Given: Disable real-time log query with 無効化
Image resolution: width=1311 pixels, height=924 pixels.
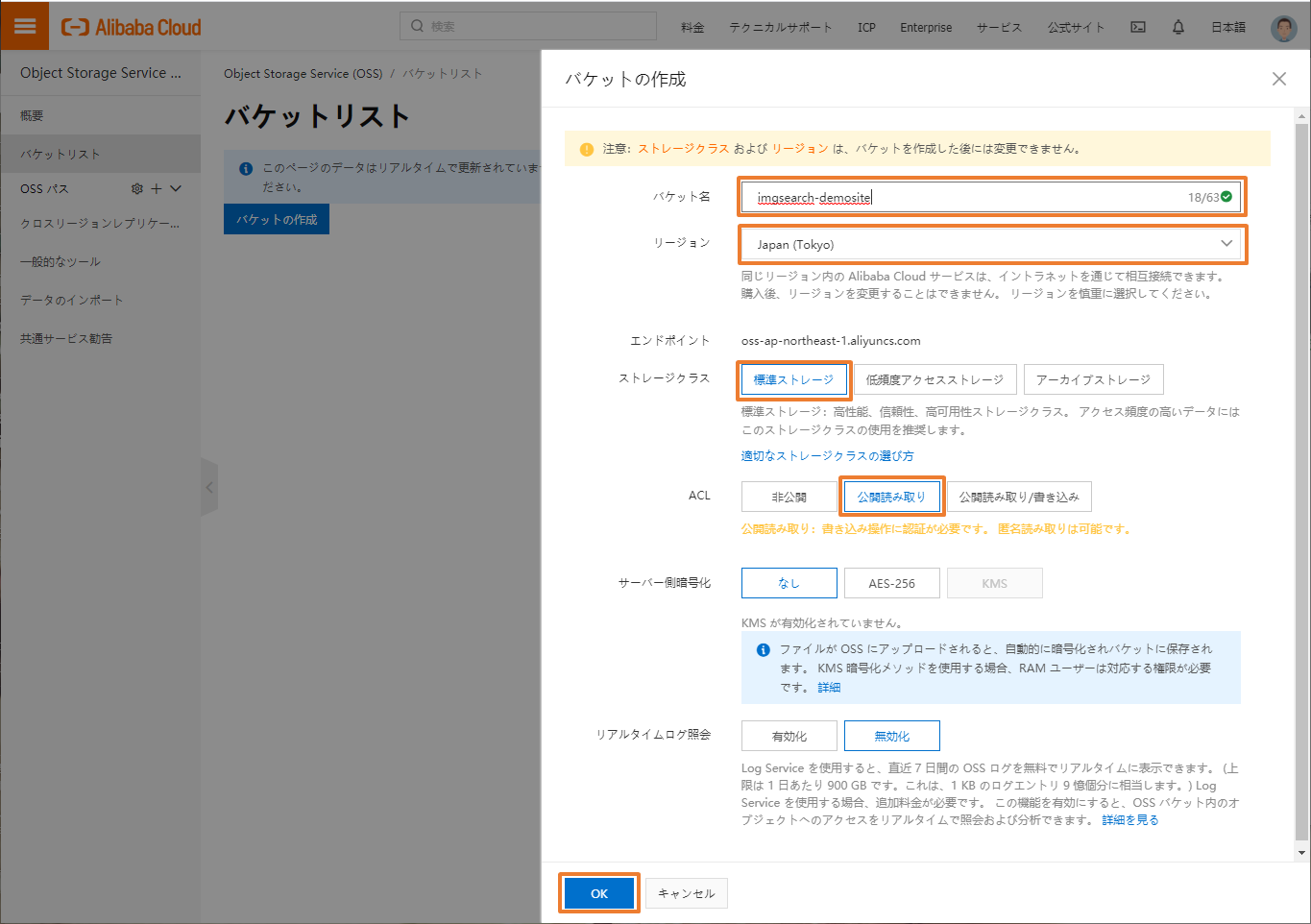Looking at the screenshot, I should coord(892,737).
